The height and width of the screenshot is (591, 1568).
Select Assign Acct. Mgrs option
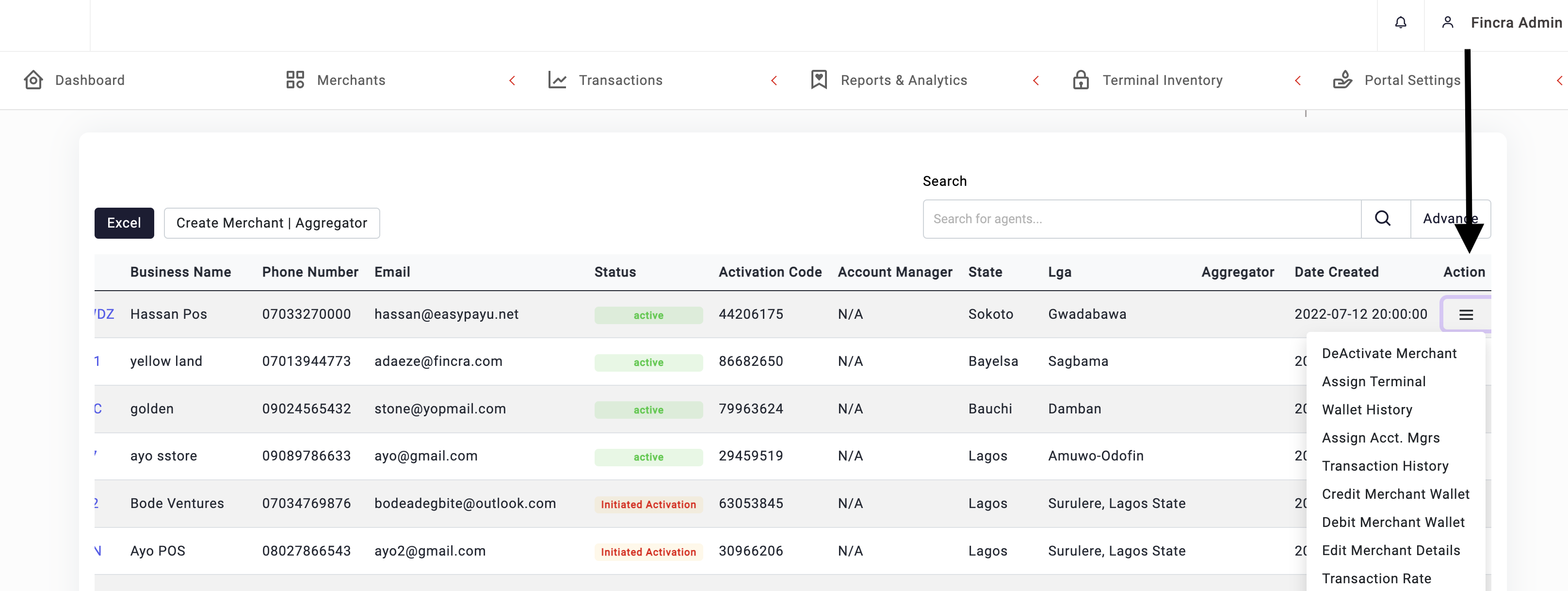1380,438
